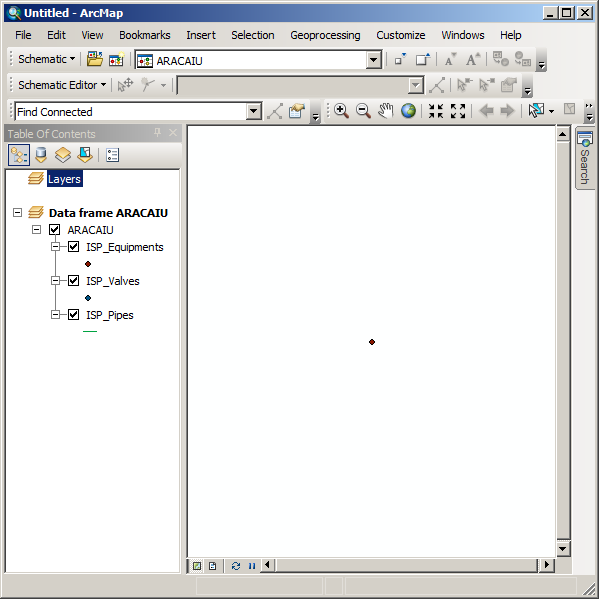Collapse the ARACAIU layer tree node
The image size is (599, 599).
click(x=36, y=230)
